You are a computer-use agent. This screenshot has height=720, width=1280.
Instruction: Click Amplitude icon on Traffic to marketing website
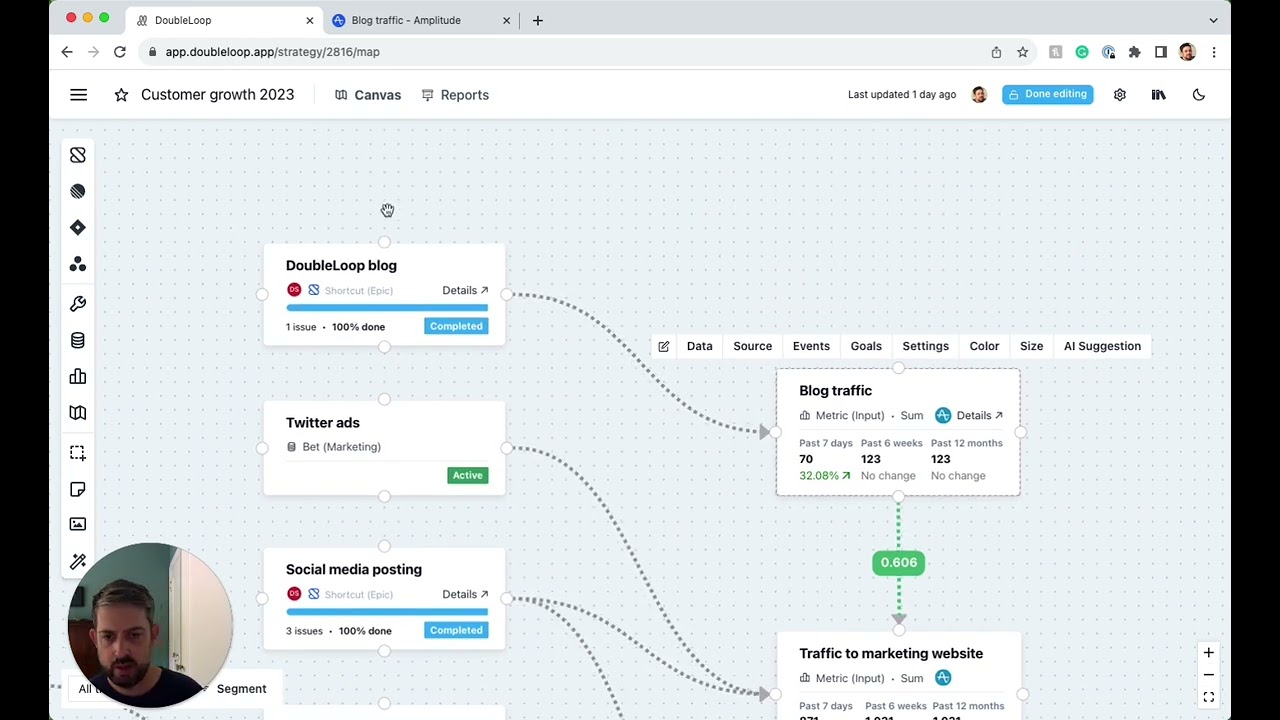(943, 678)
